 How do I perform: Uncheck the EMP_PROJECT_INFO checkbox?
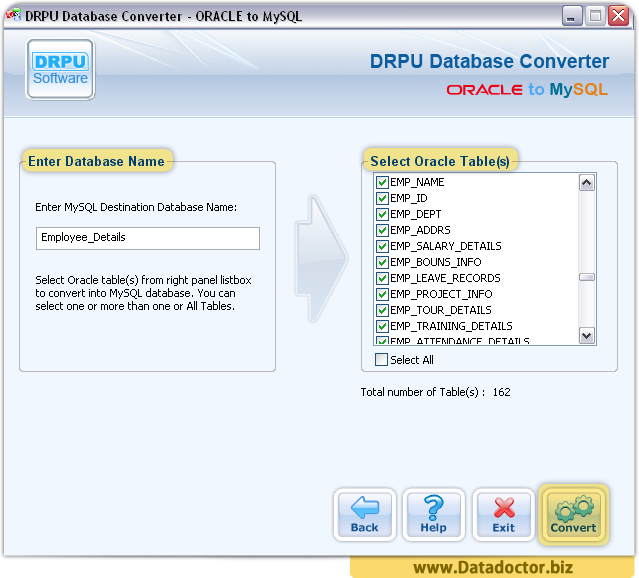pos(382,294)
